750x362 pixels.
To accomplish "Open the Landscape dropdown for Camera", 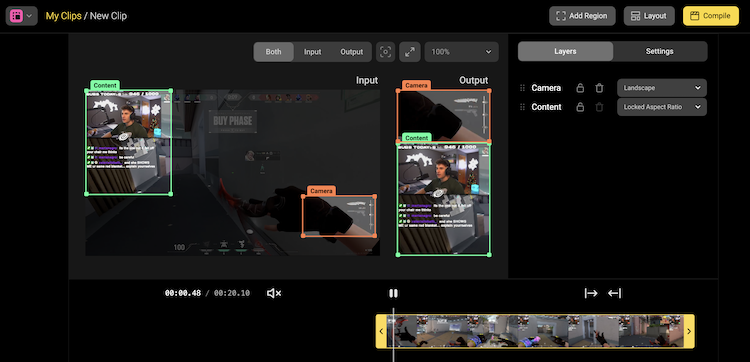I will 662,88.
